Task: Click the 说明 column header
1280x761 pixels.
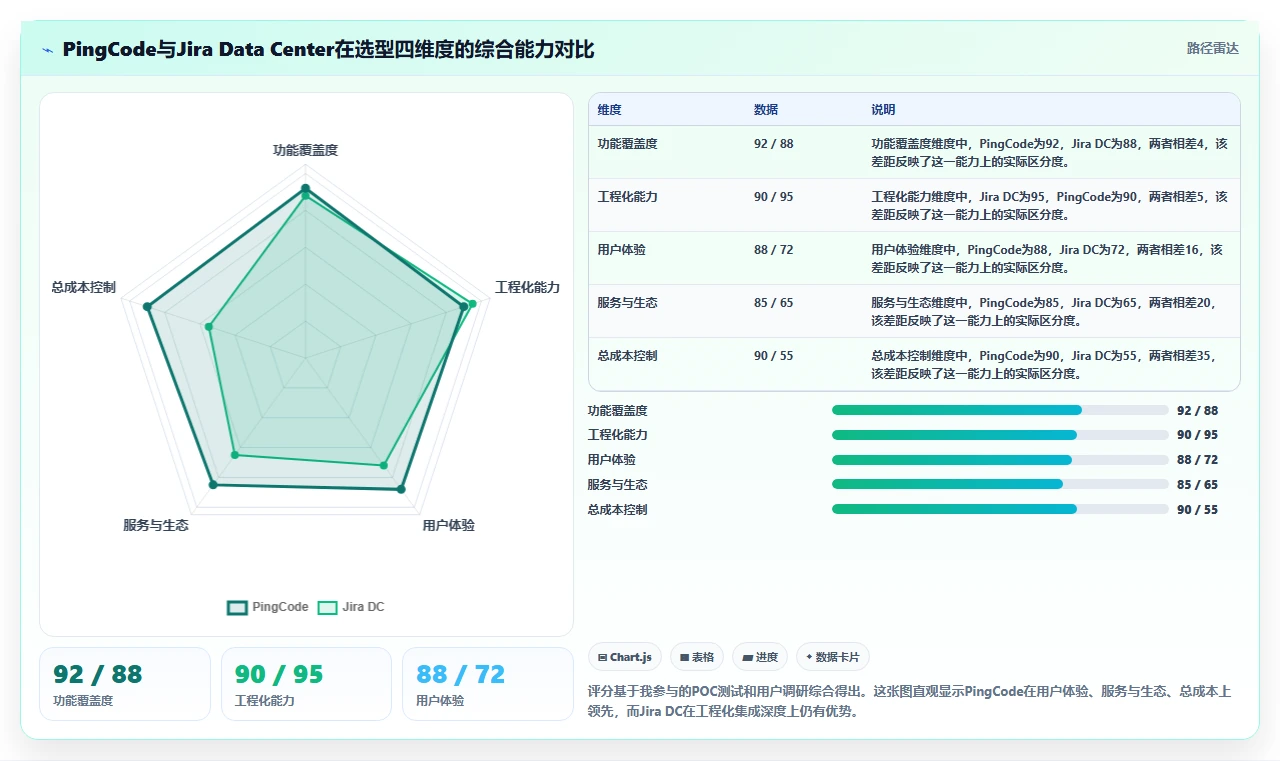Action: pos(883,110)
